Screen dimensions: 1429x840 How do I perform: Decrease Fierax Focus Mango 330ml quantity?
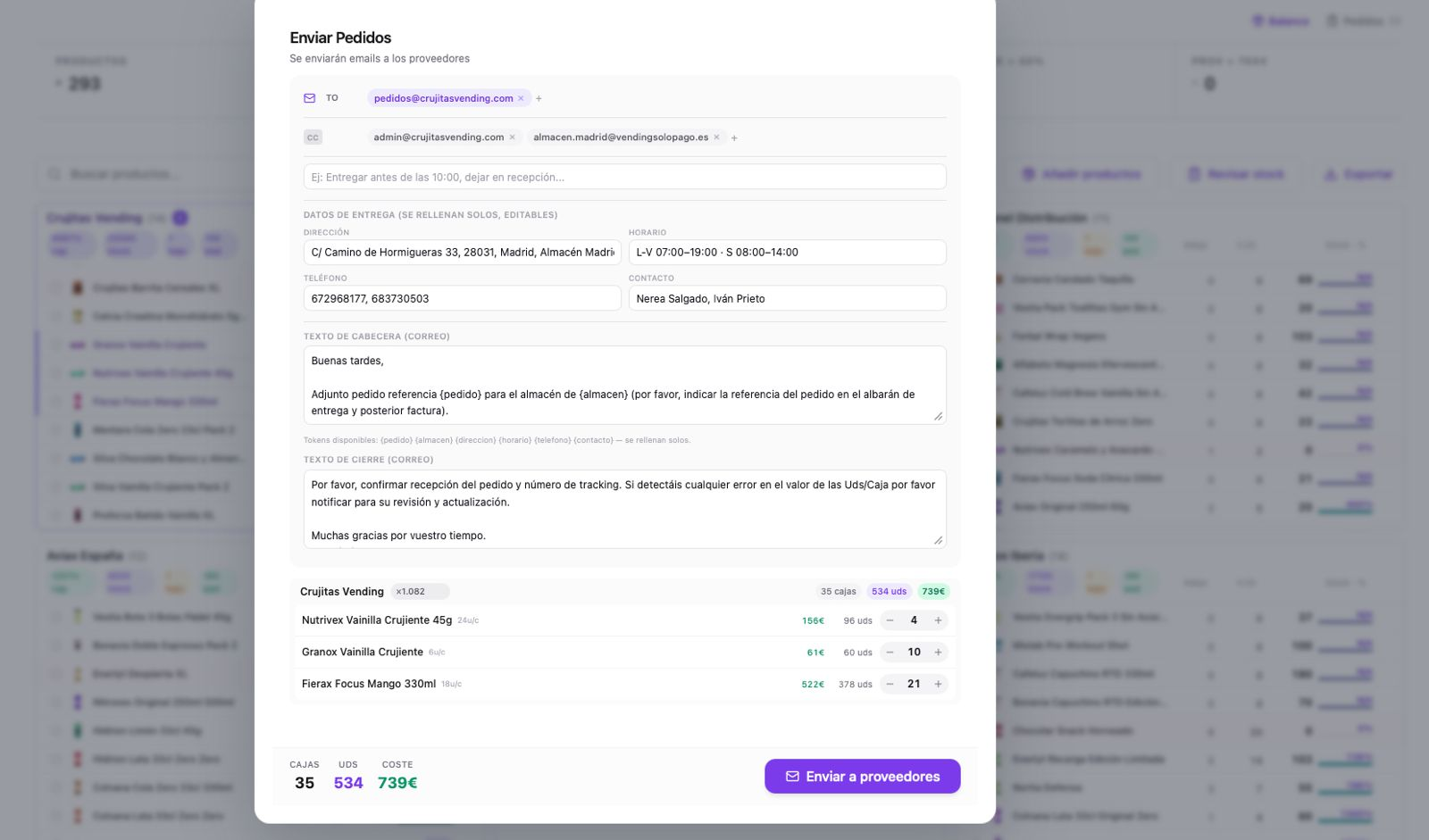(x=890, y=685)
